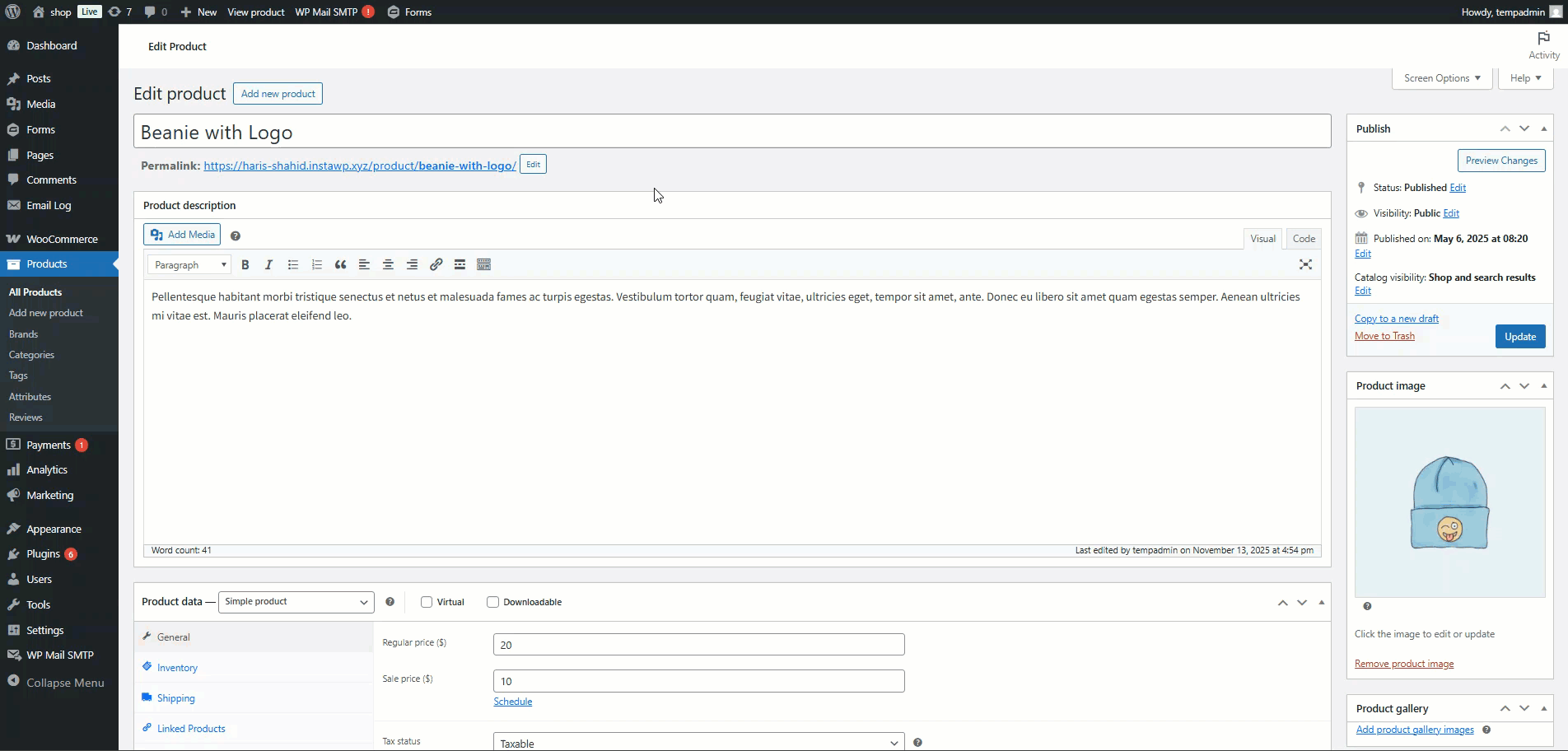Click the numbered list icon
The width and height of the screenshot is (1568, 751).
[316, 264]
